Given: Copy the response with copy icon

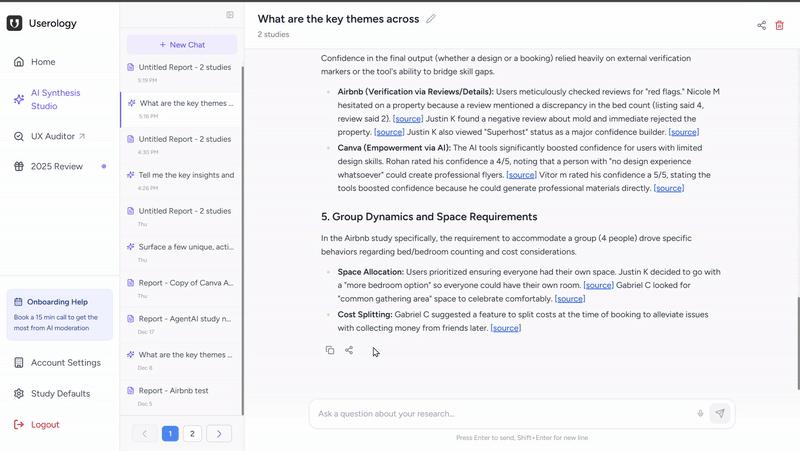Looking at the screenshot, I should pos(330,350).
